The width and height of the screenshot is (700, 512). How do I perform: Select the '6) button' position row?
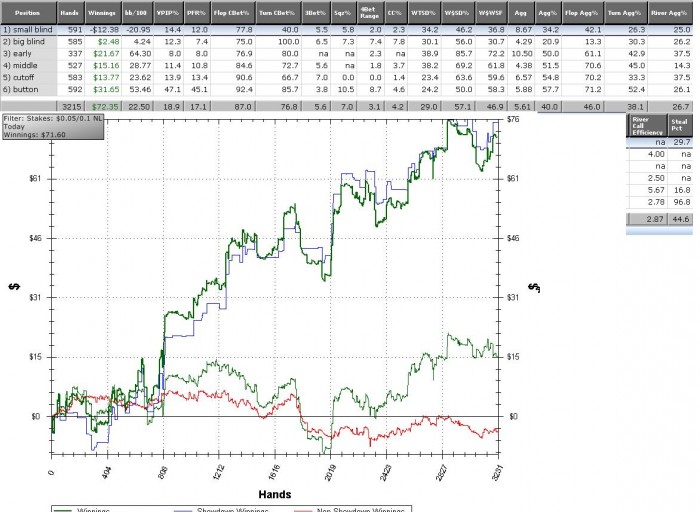tap(346, 89)
